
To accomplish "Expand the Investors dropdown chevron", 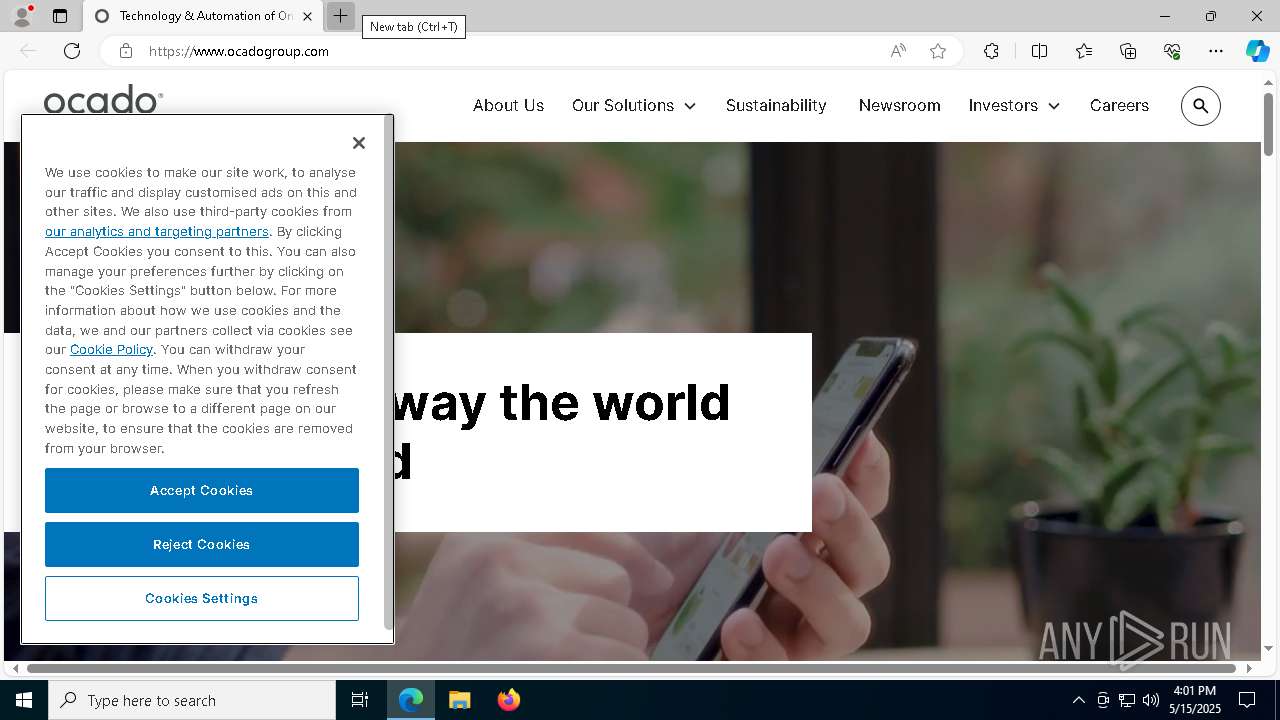I will pos(1054,106).
